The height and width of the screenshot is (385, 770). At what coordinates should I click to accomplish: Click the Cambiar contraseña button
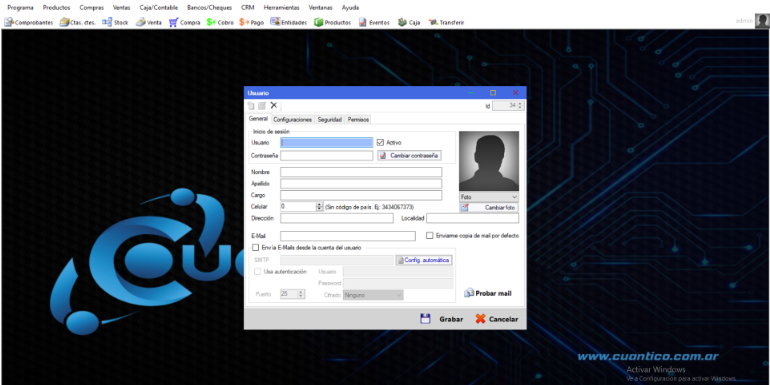[410, 156]
